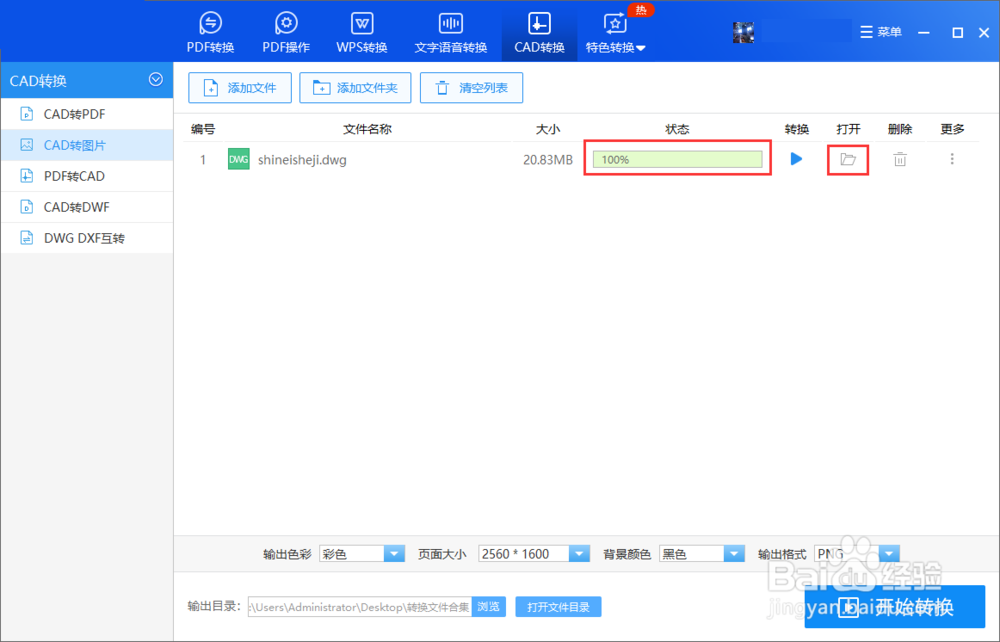This screenshot has width=1000, height=642.
Task: Minimize the converter window
Action: (923, 33)
